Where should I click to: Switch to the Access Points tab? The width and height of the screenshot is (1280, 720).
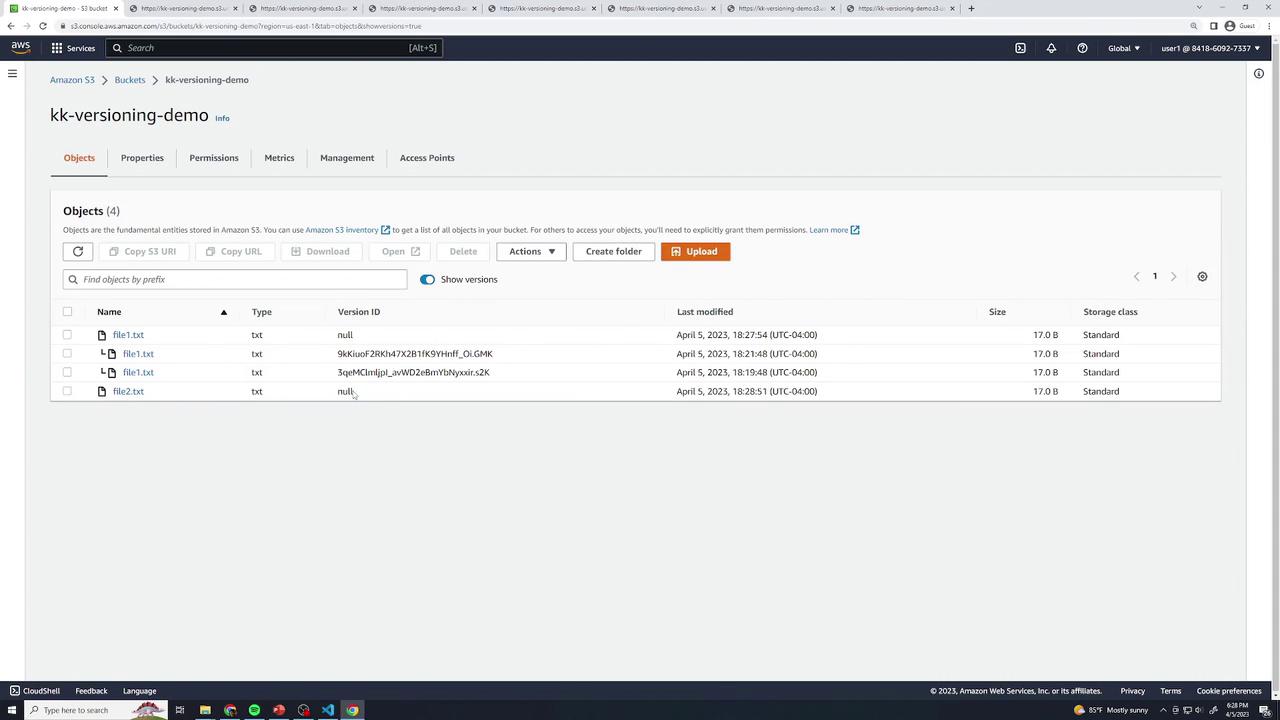(427, 158)
